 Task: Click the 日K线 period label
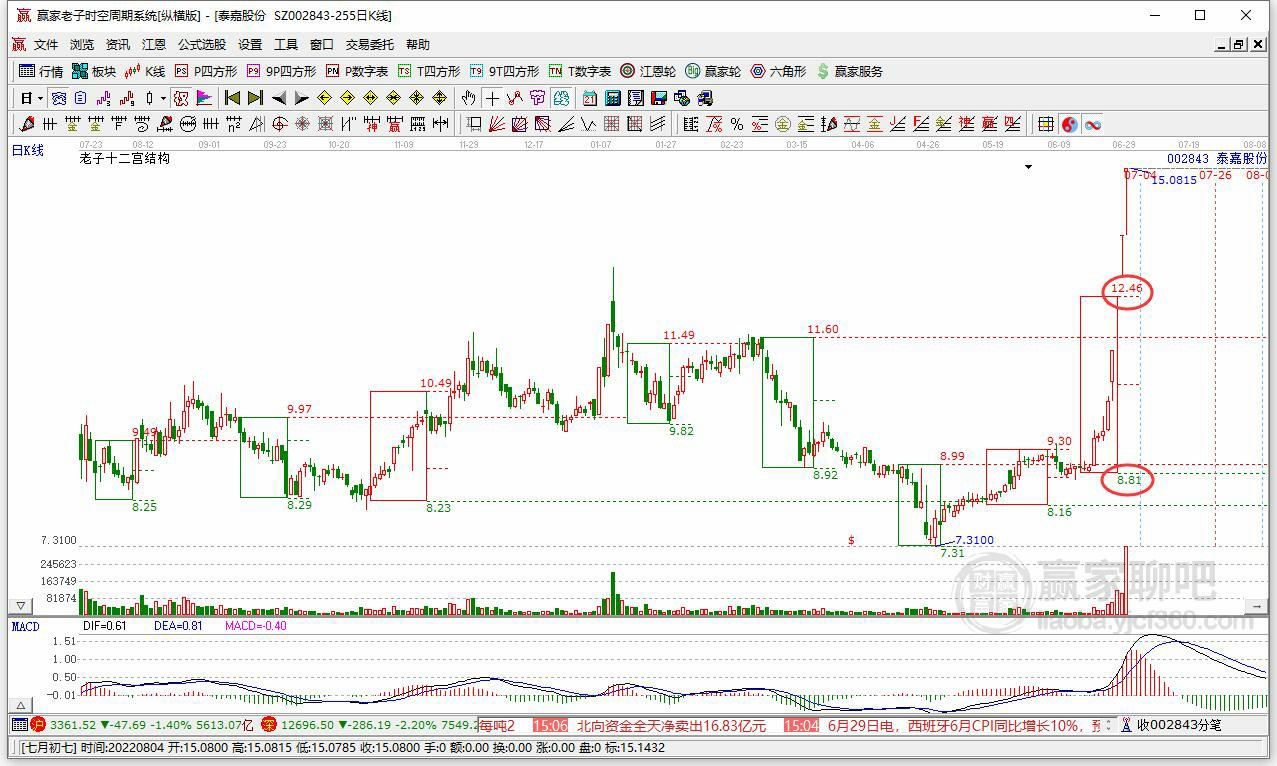point(28,150)
